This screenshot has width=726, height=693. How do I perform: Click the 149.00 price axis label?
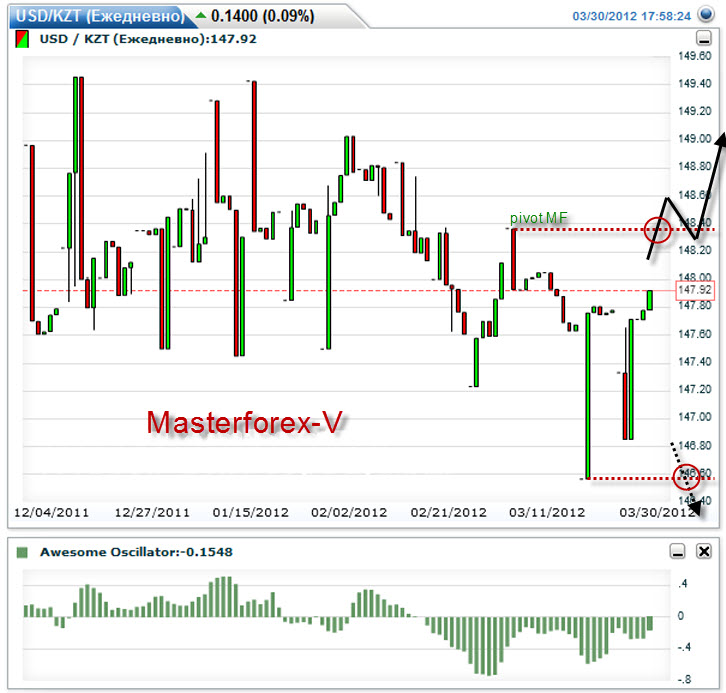tap(695, 139)
